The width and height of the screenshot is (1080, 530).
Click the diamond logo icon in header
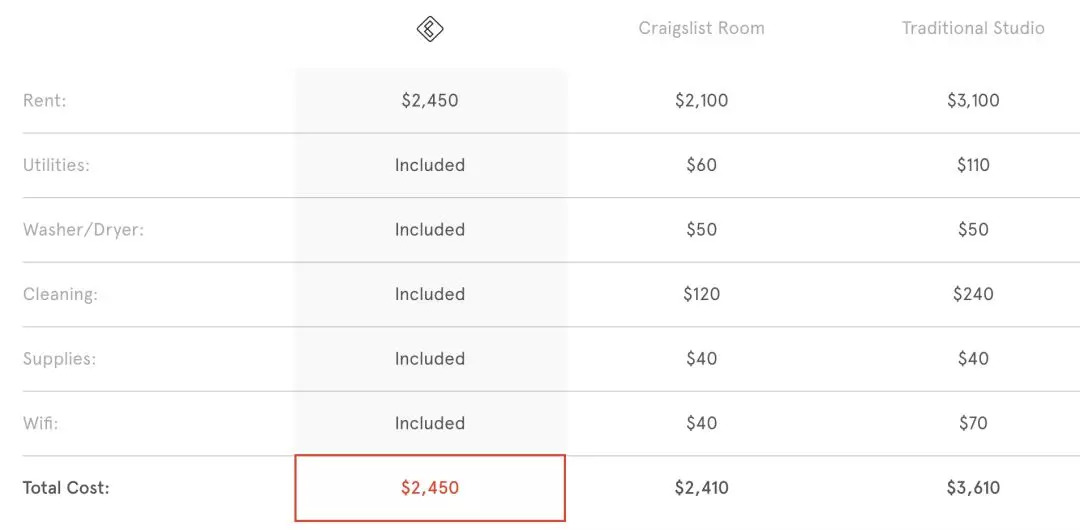[x=430, y=29]
